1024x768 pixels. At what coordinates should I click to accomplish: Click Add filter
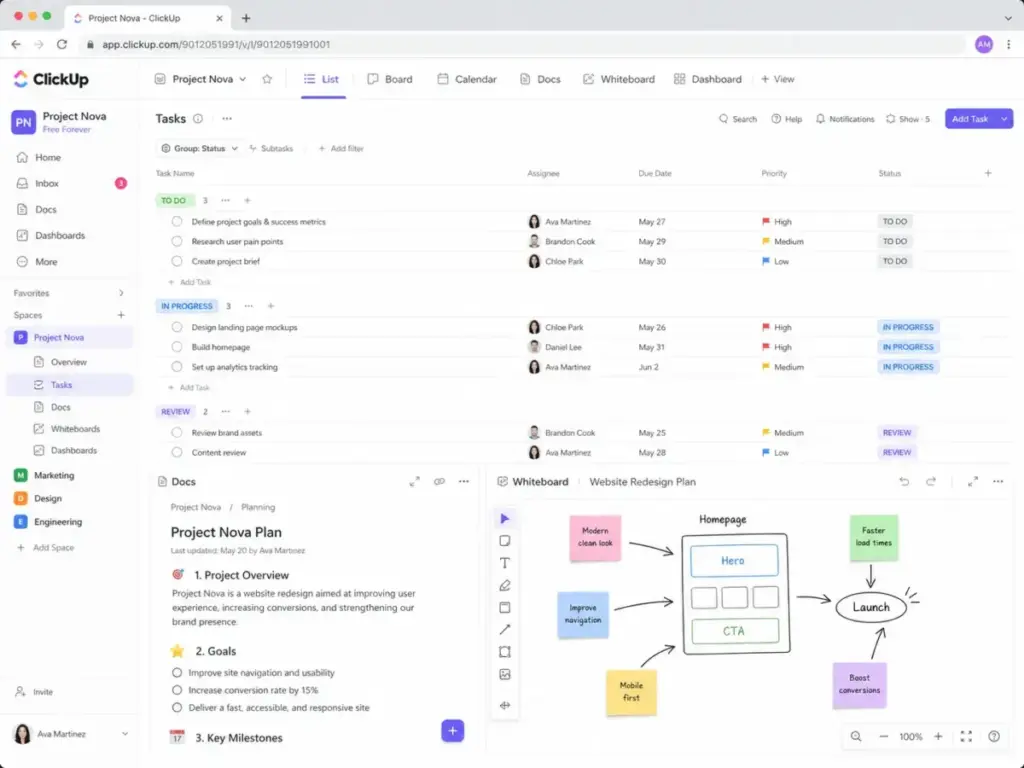tap(341, 148)
